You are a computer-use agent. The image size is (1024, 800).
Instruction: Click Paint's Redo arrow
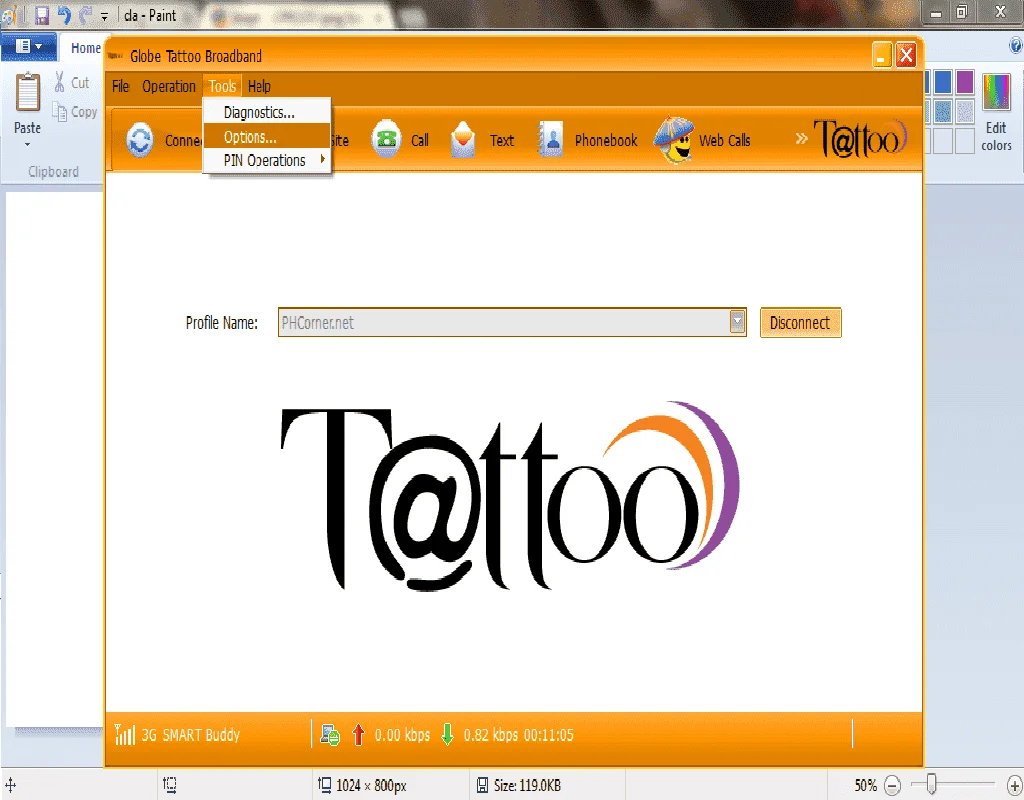pyautogui.click(x=85, y=14)
